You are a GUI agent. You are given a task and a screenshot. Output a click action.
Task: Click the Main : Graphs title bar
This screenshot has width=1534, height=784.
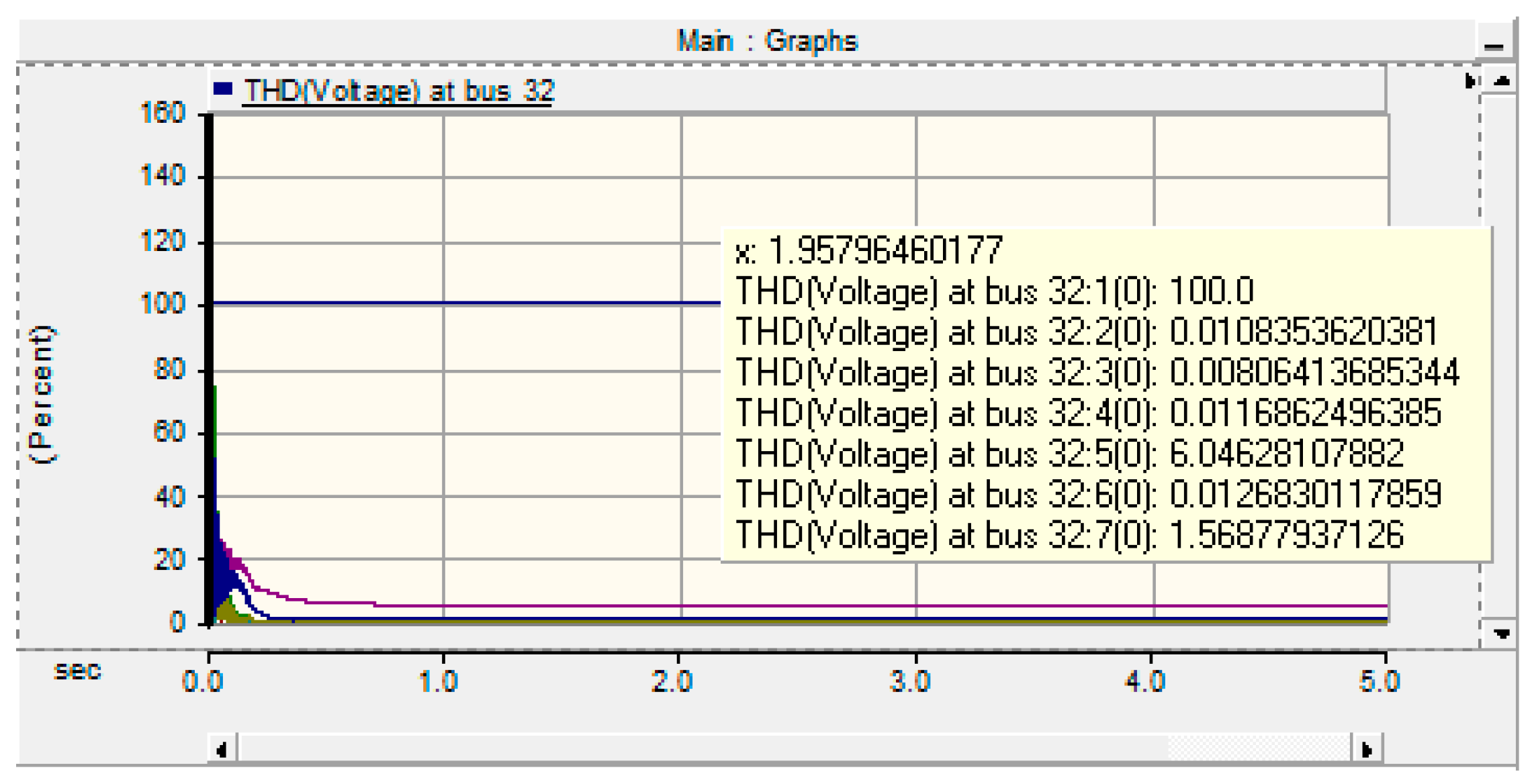[x=767, y=40]
